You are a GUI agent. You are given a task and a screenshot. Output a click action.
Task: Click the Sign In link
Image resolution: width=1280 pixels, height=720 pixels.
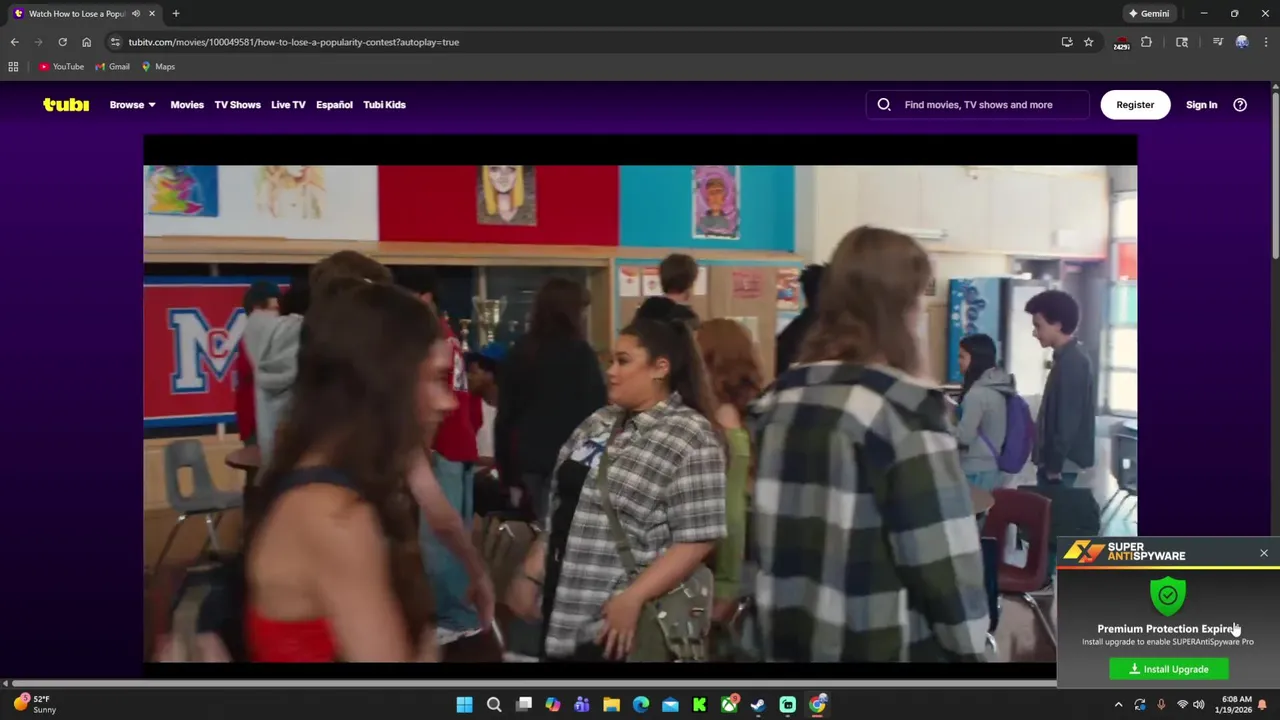pyautogui.click(x=1201, y=104)
